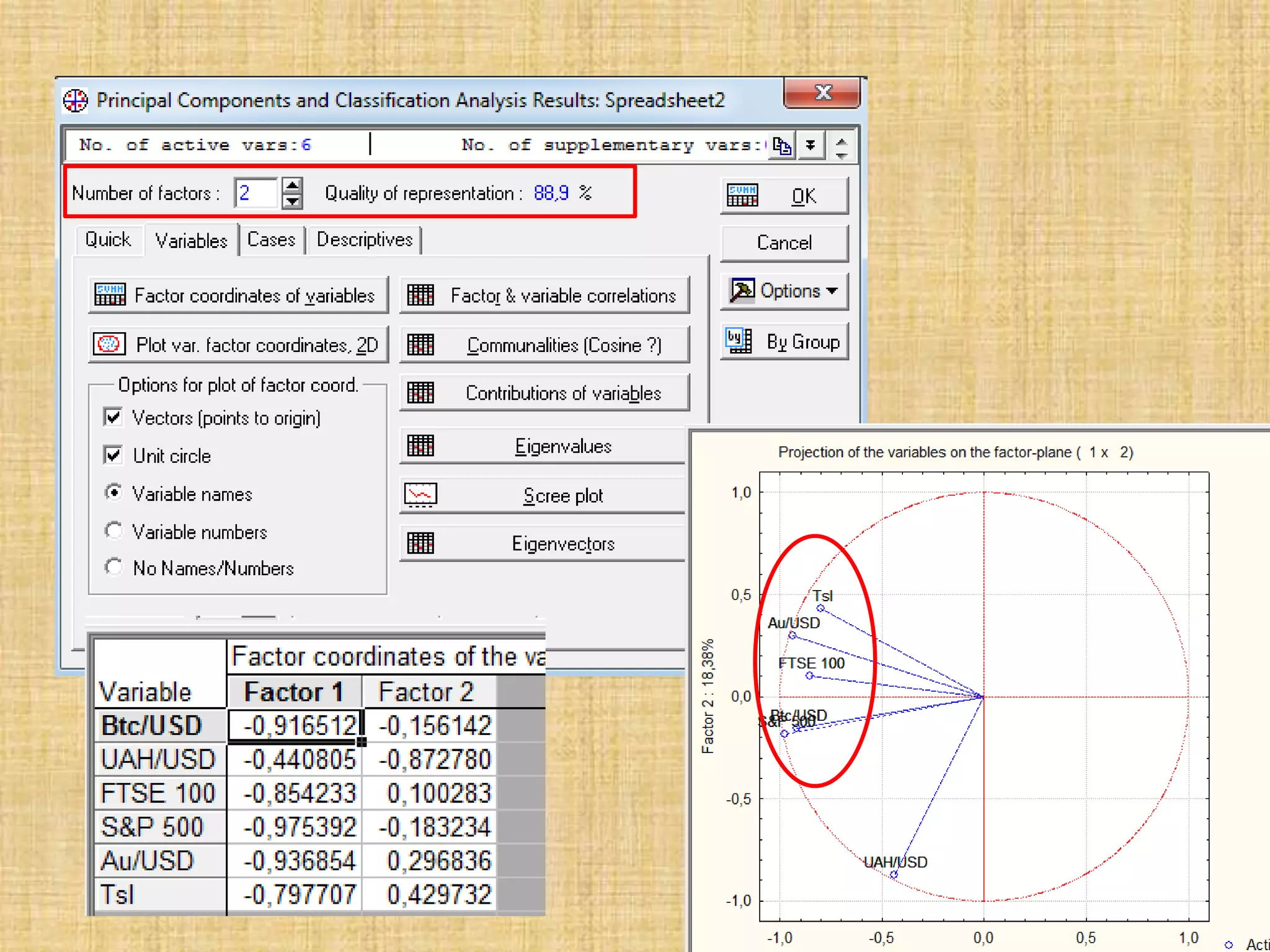Click the Number of factors input field
Image resolution: width=1270 pixels, height=952 pixels.
[256, 193]
